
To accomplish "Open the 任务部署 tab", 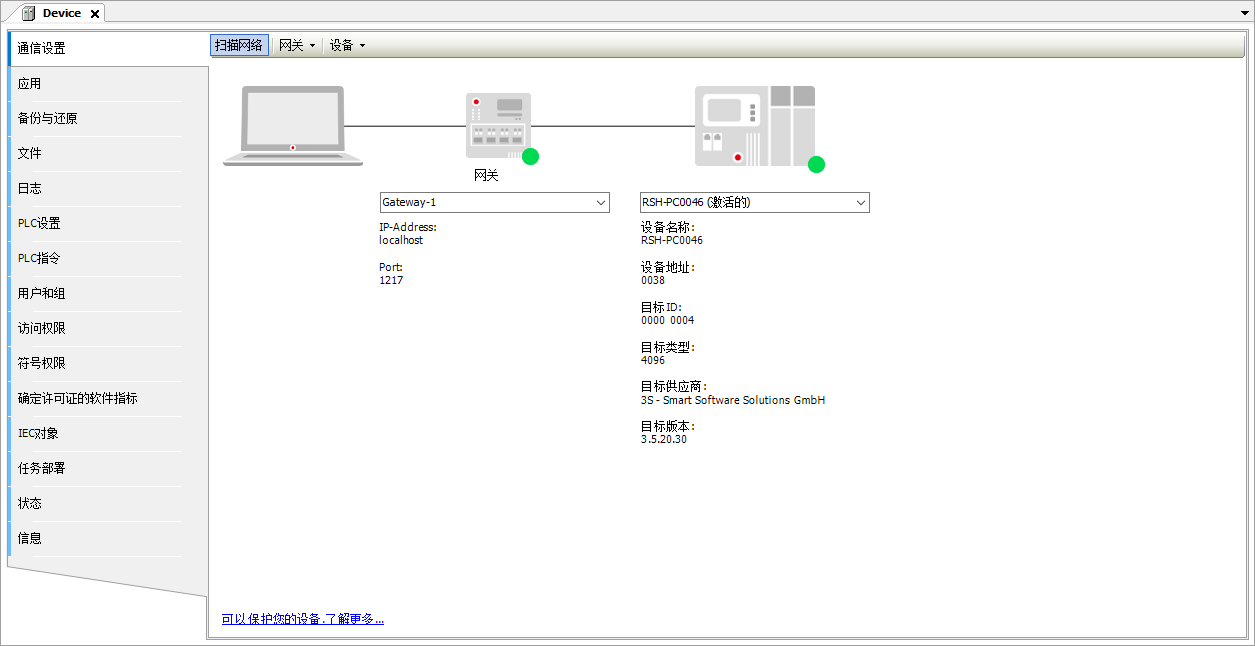I will [42, 469].
